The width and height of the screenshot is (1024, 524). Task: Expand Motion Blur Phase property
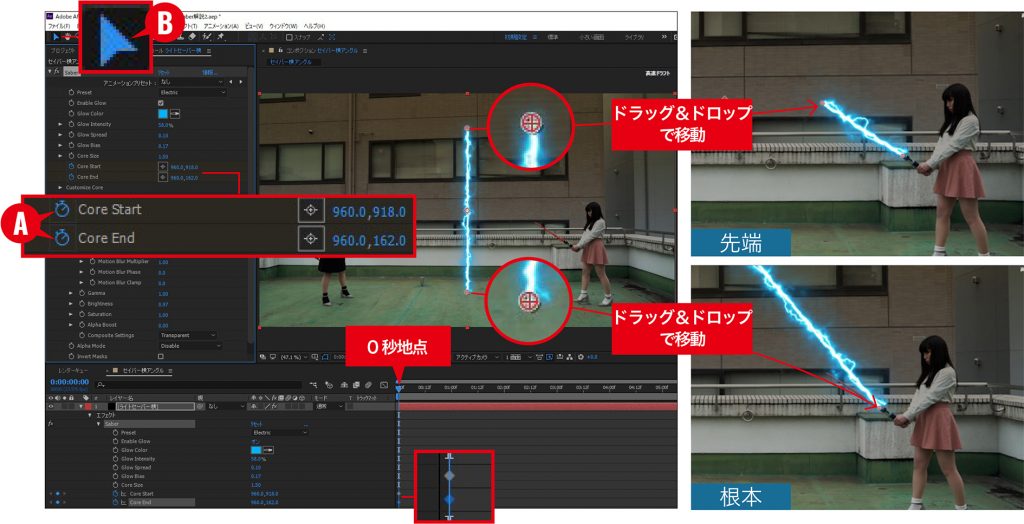pos(82,272)
